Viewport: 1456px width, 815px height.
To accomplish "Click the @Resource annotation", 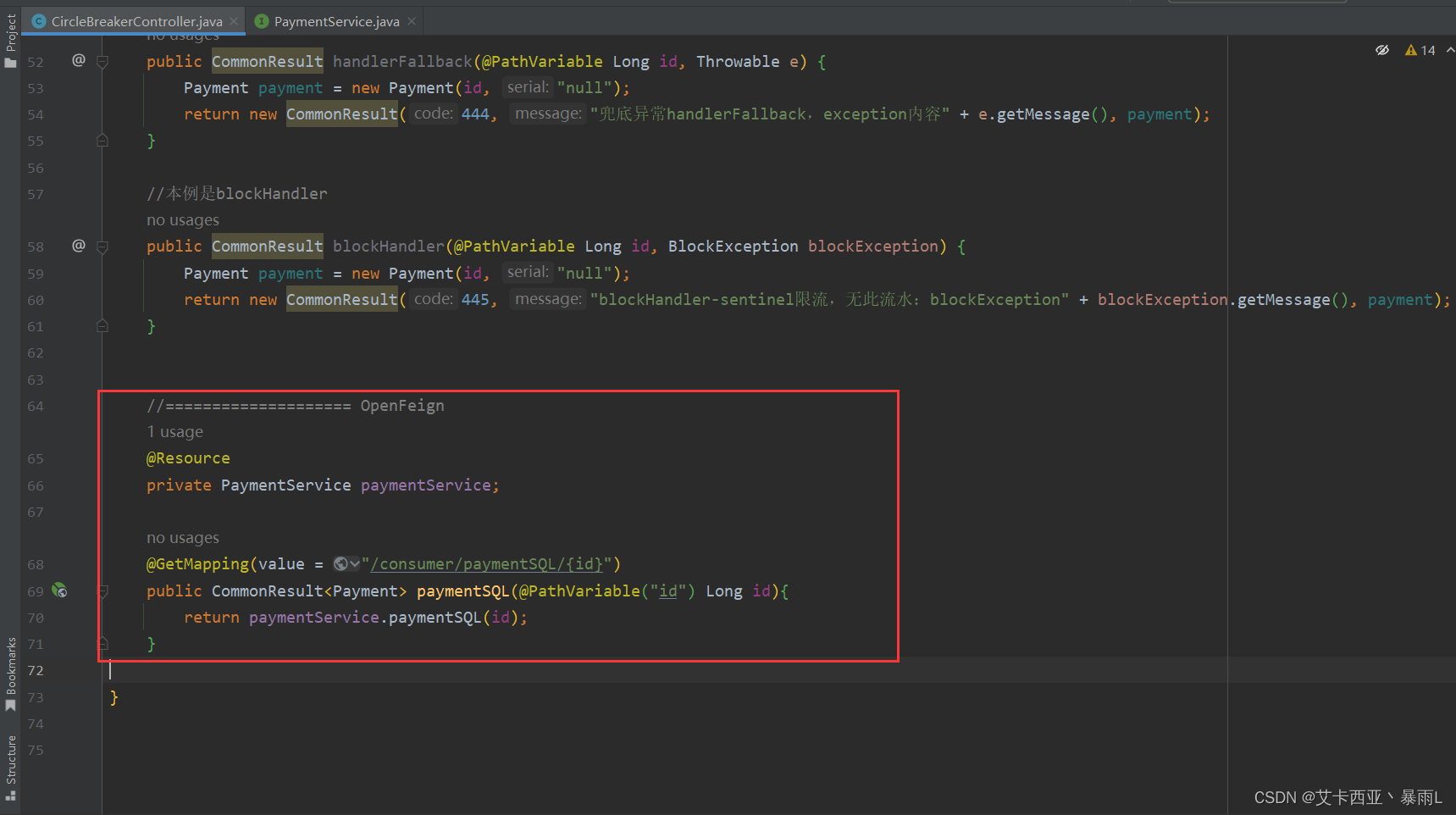I will coord(188,458).
